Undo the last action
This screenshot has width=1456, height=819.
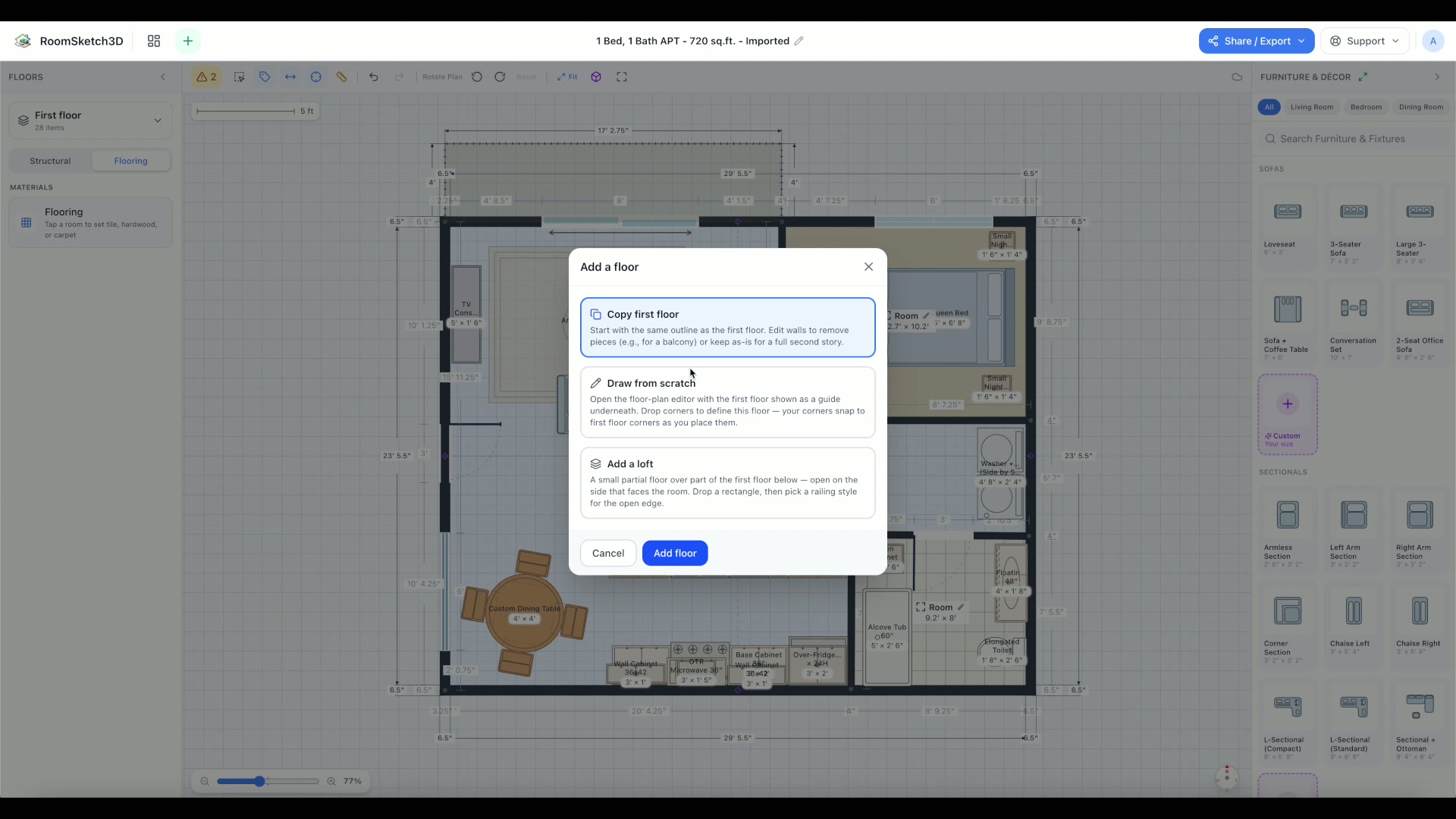(x=373, y=77)
